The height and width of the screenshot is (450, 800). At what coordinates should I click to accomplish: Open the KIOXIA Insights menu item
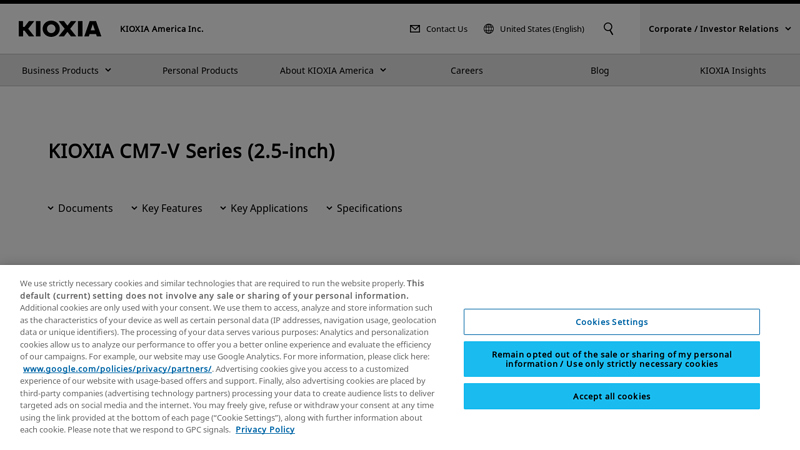pyautogui.click(x=732, y=70)
